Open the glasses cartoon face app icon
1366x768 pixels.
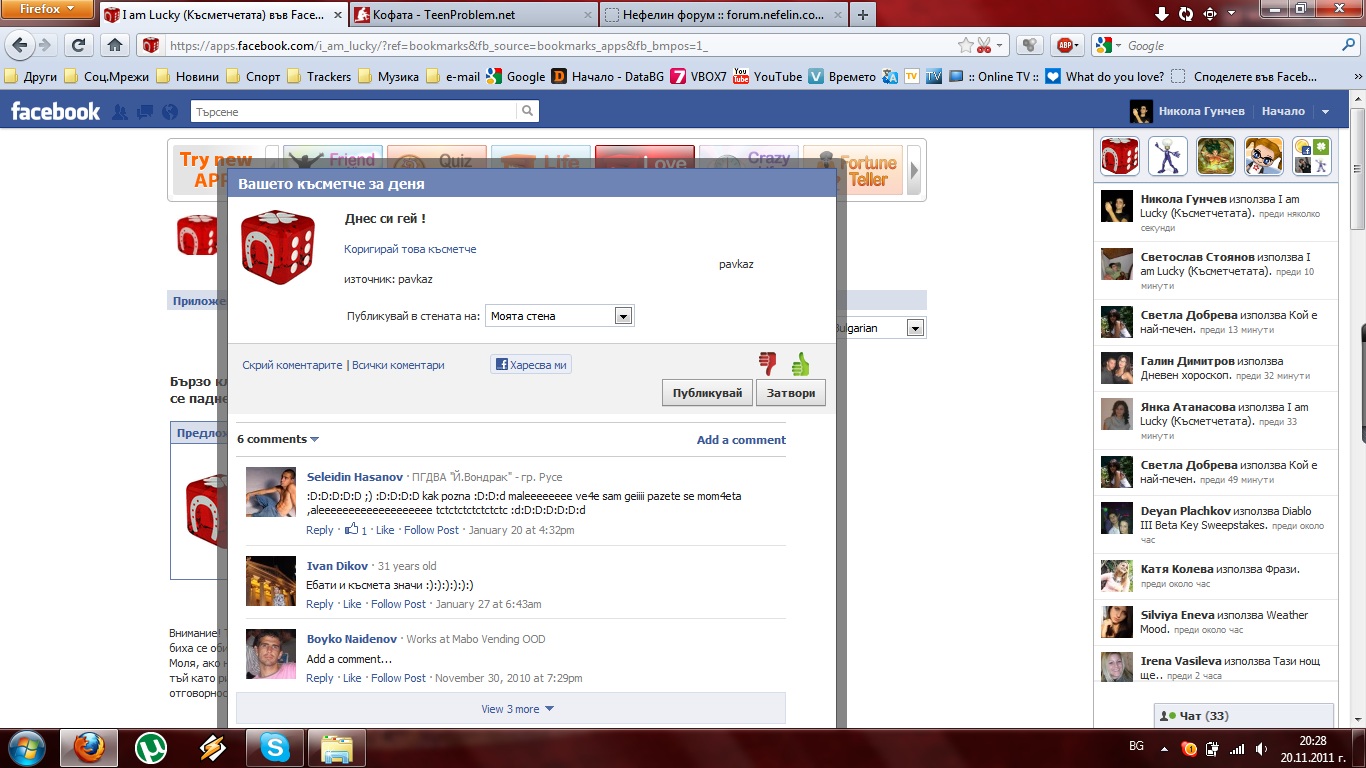(x=1264, y=156)
